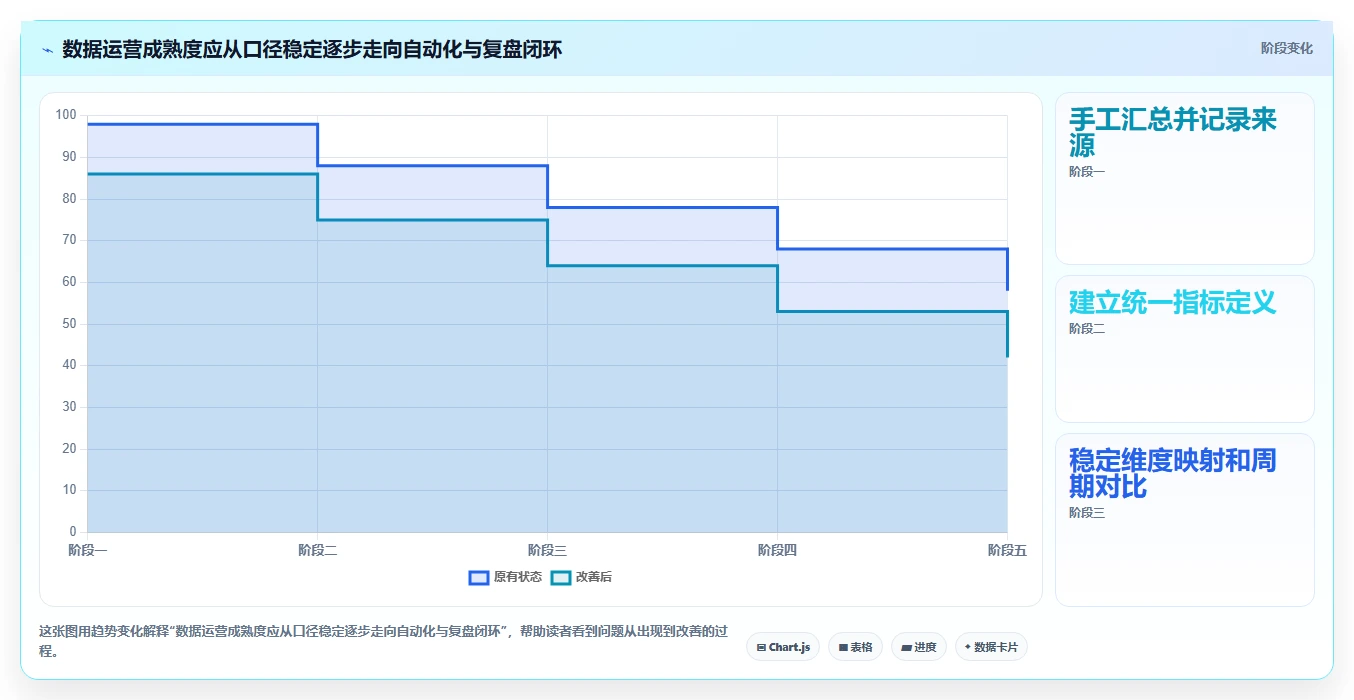Click the sparkle icon in 数据卡片 chip
1354x700 pixels.
coord(968,647)
